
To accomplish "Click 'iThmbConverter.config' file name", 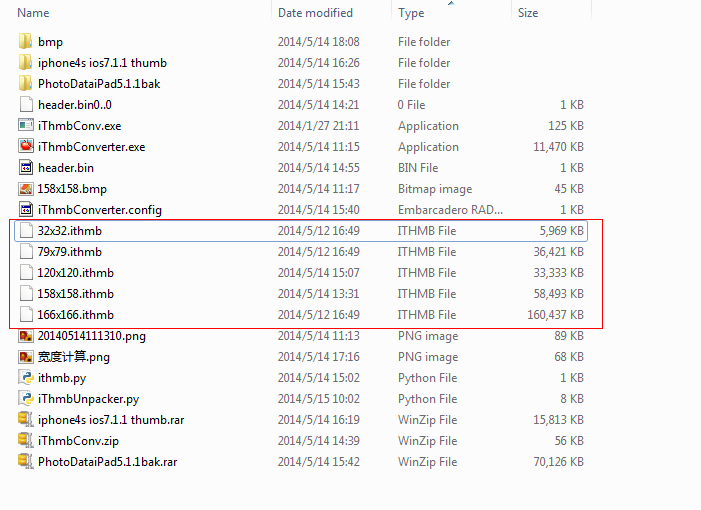I will [x=100, y=210].
